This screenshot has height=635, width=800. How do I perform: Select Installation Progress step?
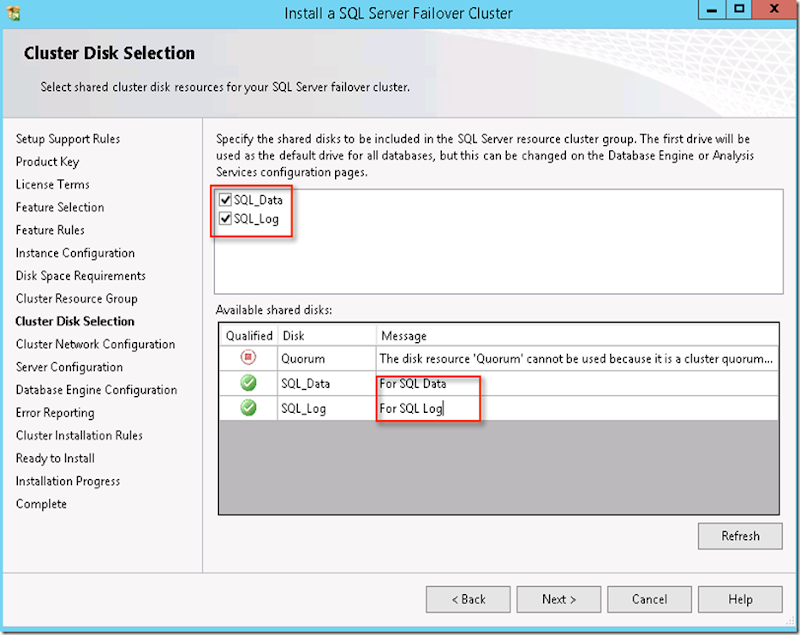[68, 481]
